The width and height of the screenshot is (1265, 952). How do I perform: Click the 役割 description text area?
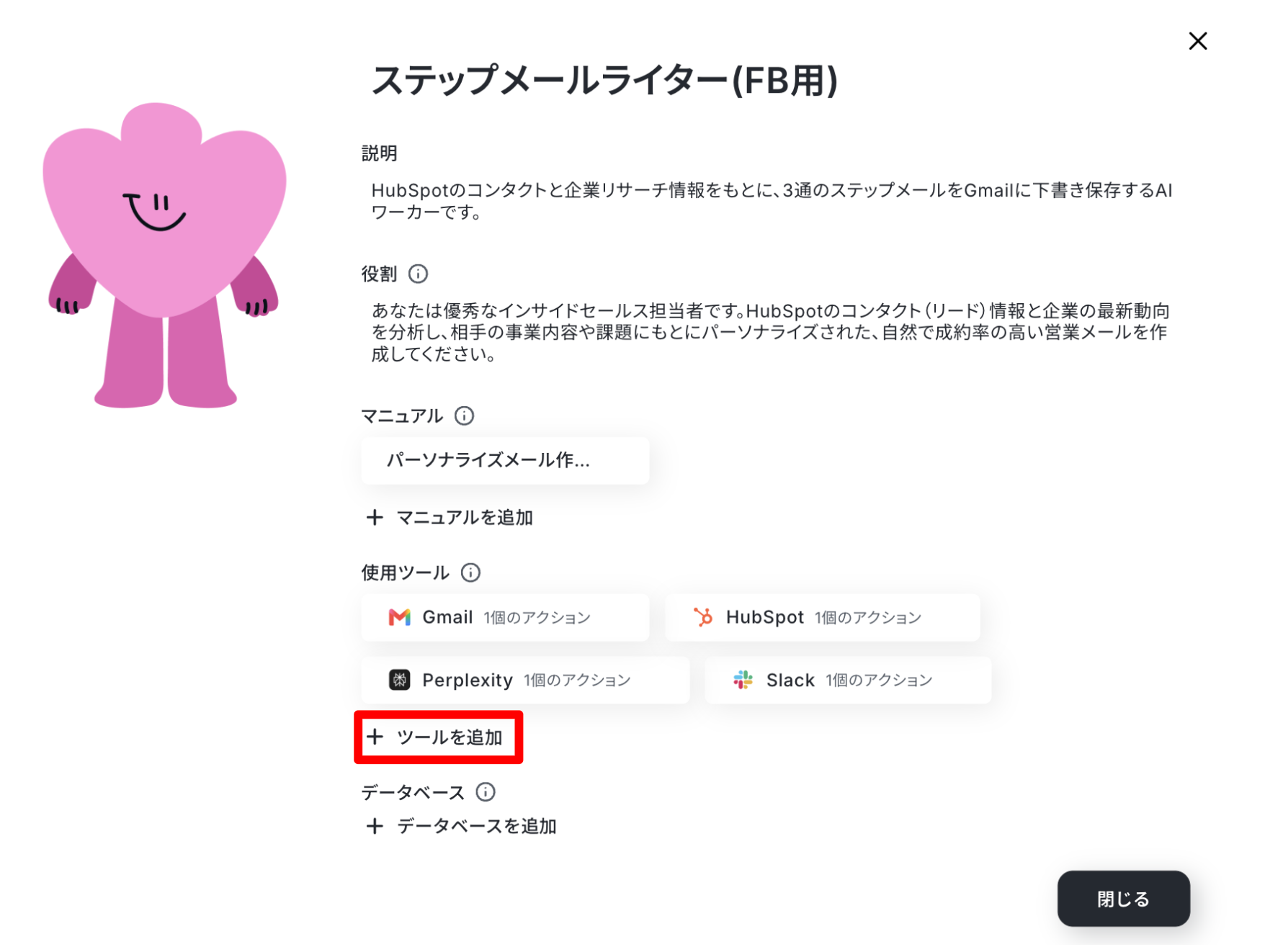[770, 332]
